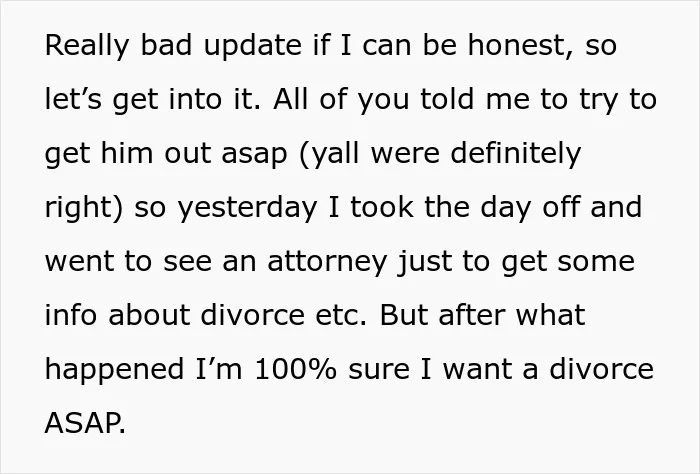The image size is (700, 474).
Task: Click on the word "honest,"
Action: [x=521, y=46]
